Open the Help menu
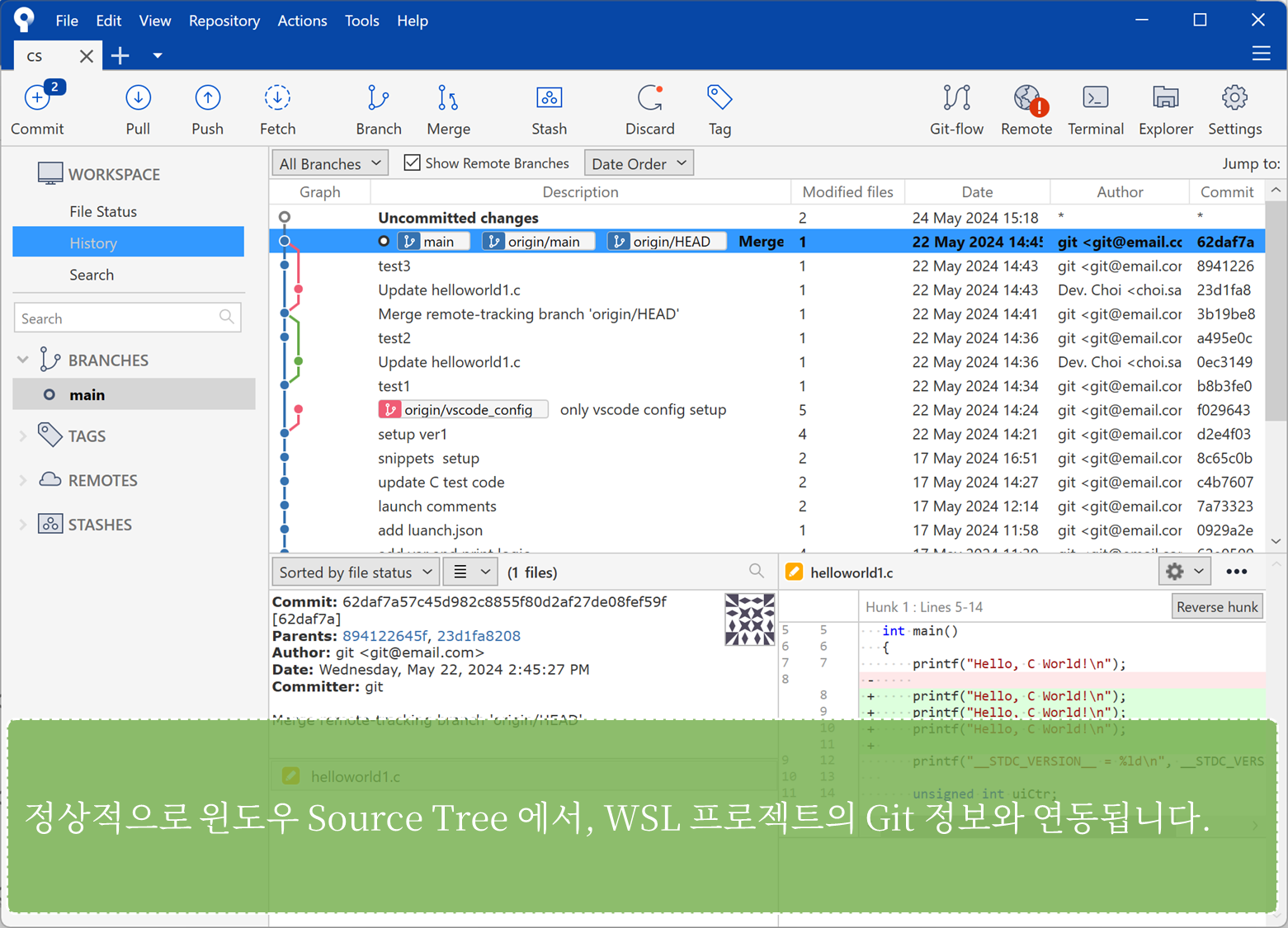Screen dimensions: 1288x928 pyautogui.click(x=413, y=21)
